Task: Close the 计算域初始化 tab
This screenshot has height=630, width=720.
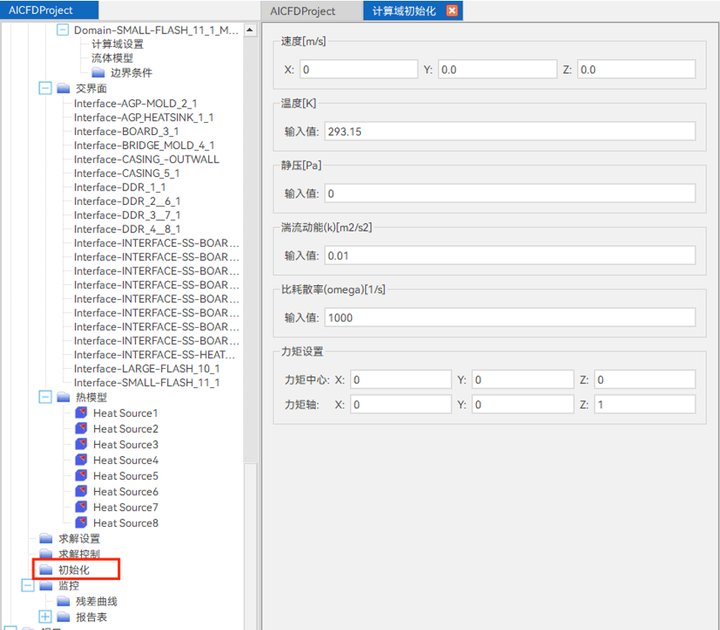Action: pyautogui.click(x=452, y=11)
